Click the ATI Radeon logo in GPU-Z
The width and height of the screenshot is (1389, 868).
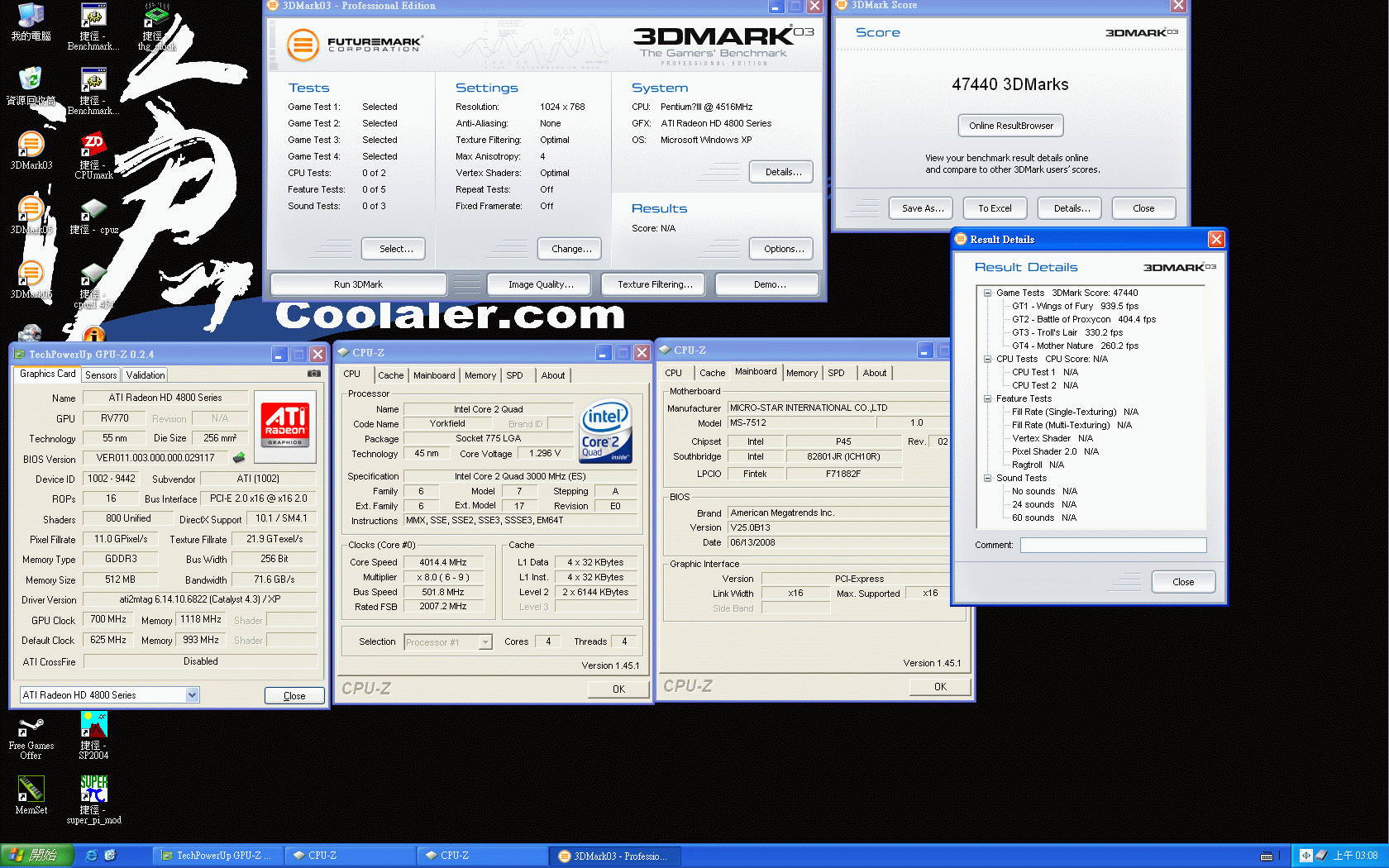tap(285, 425)
